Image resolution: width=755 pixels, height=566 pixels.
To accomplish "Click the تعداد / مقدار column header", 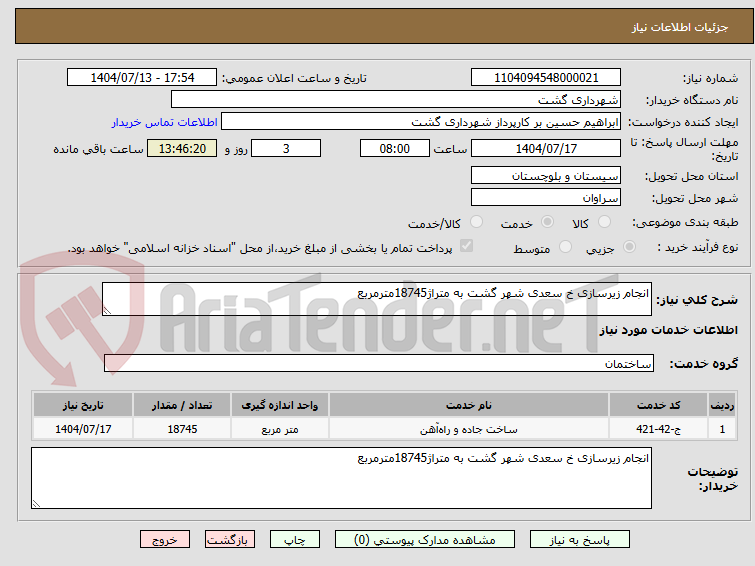I will click(x=182, y=405).
